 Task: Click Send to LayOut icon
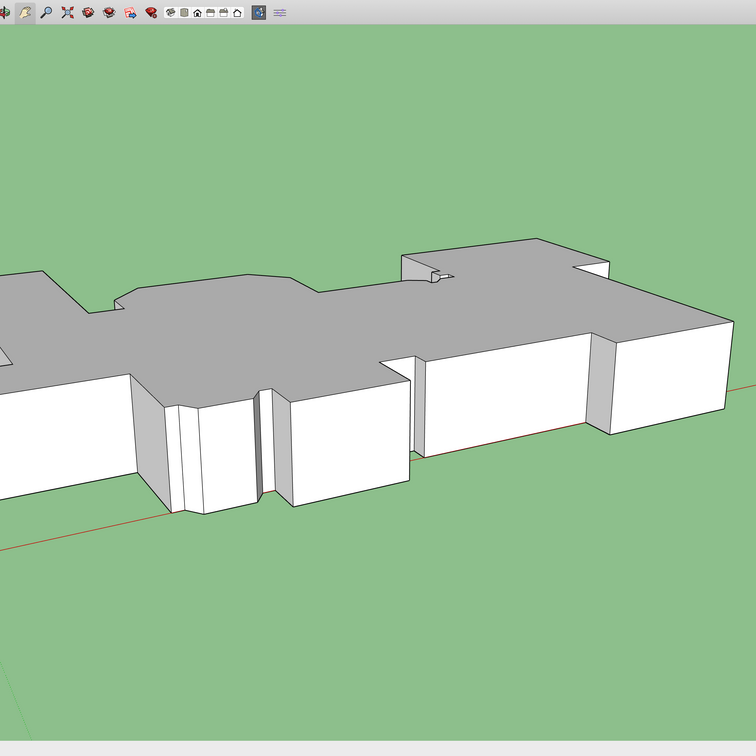(130, 13)
